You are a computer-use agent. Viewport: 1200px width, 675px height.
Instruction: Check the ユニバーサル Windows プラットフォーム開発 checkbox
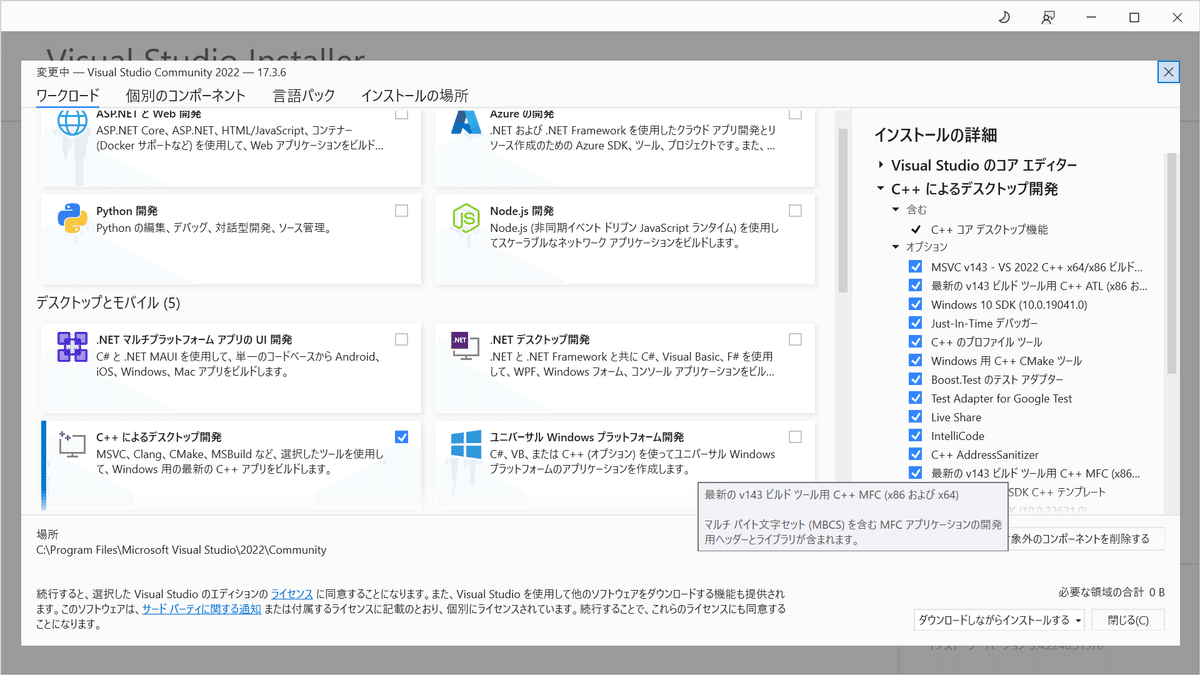click(x=795, y=437)
